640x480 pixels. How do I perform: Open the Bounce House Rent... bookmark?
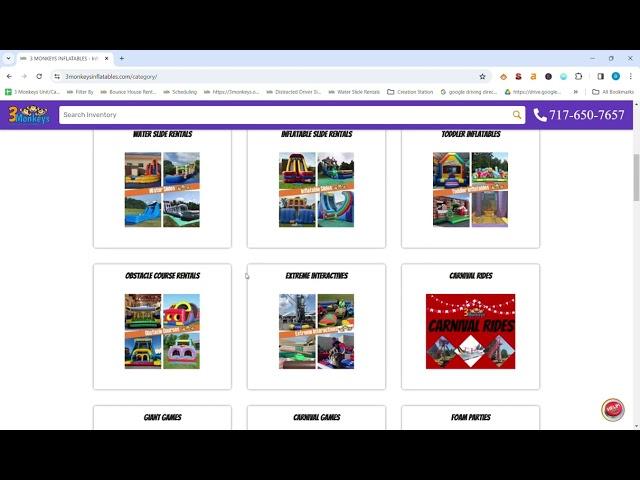click(x=128, y=92)
